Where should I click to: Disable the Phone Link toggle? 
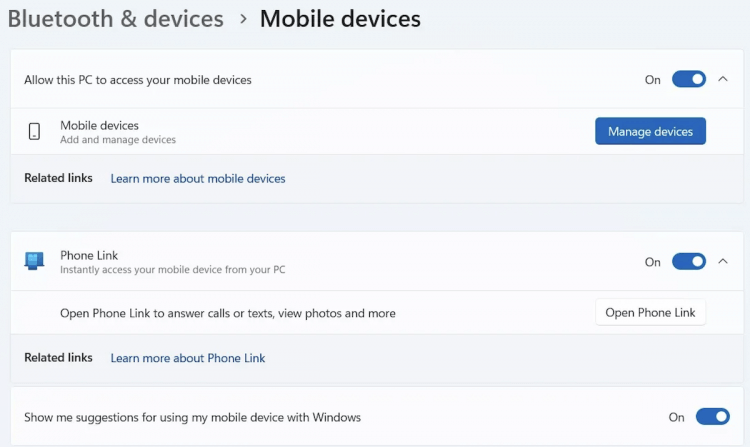click(689, 262)
